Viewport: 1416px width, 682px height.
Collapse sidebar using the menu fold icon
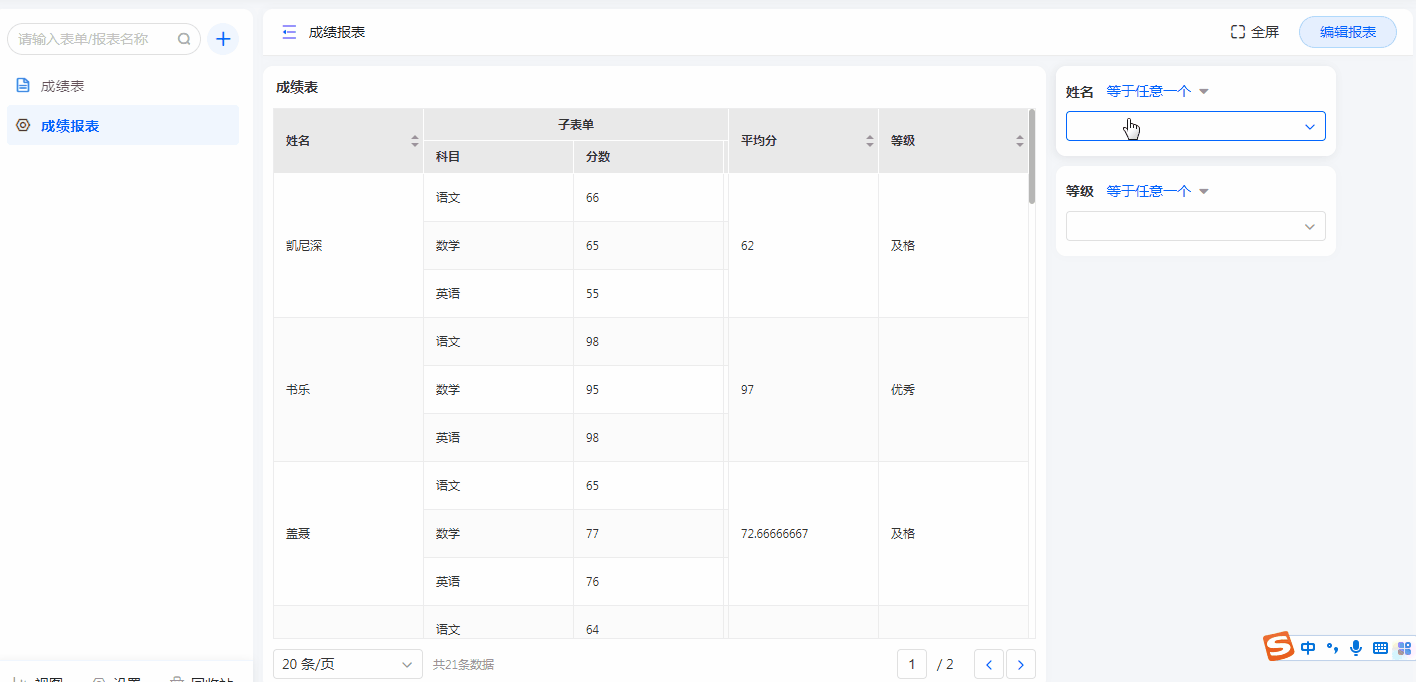coord(289,32)
